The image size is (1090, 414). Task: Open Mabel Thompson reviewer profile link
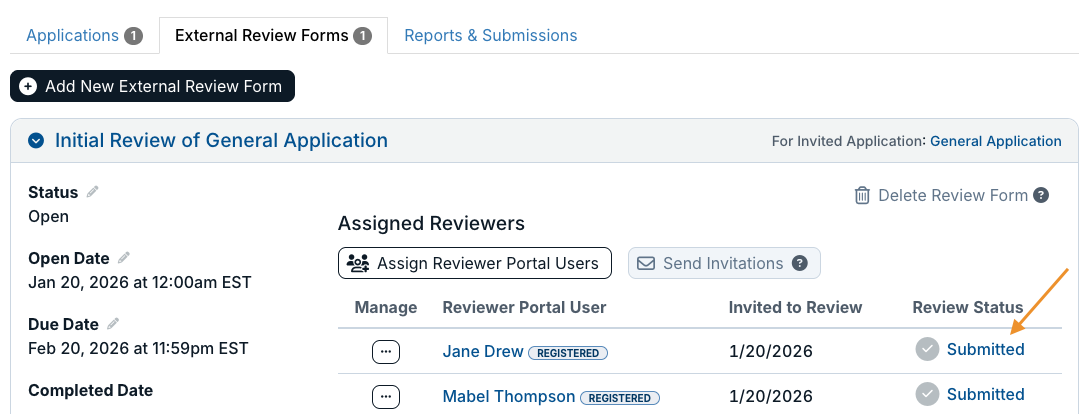[x=509, y=397]
